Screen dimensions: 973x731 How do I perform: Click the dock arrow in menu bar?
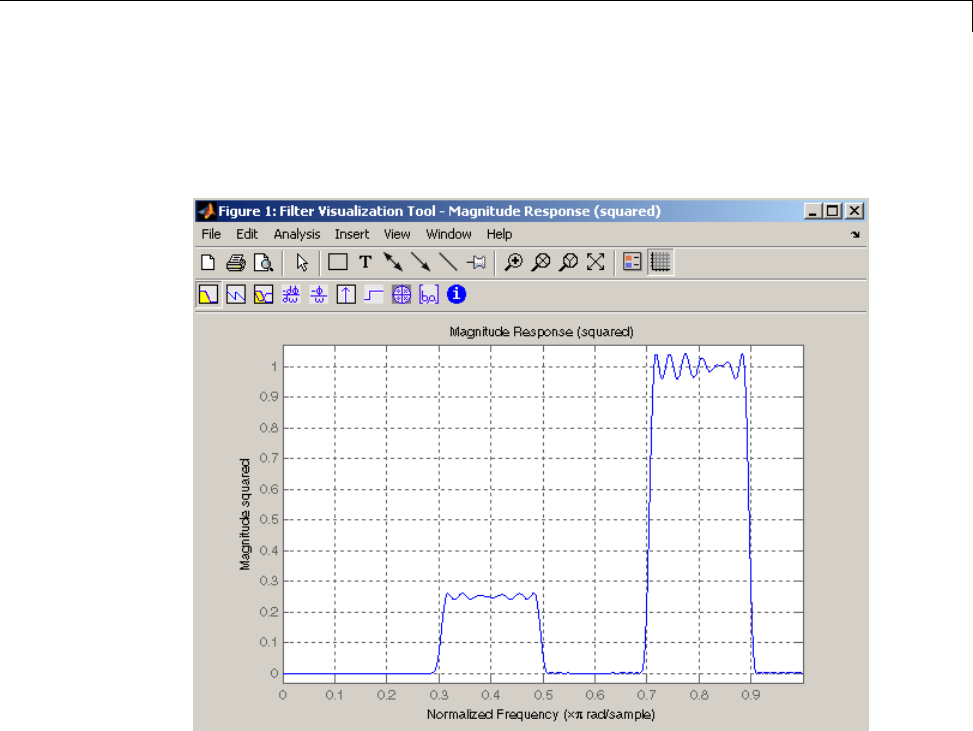coord(855,235)
